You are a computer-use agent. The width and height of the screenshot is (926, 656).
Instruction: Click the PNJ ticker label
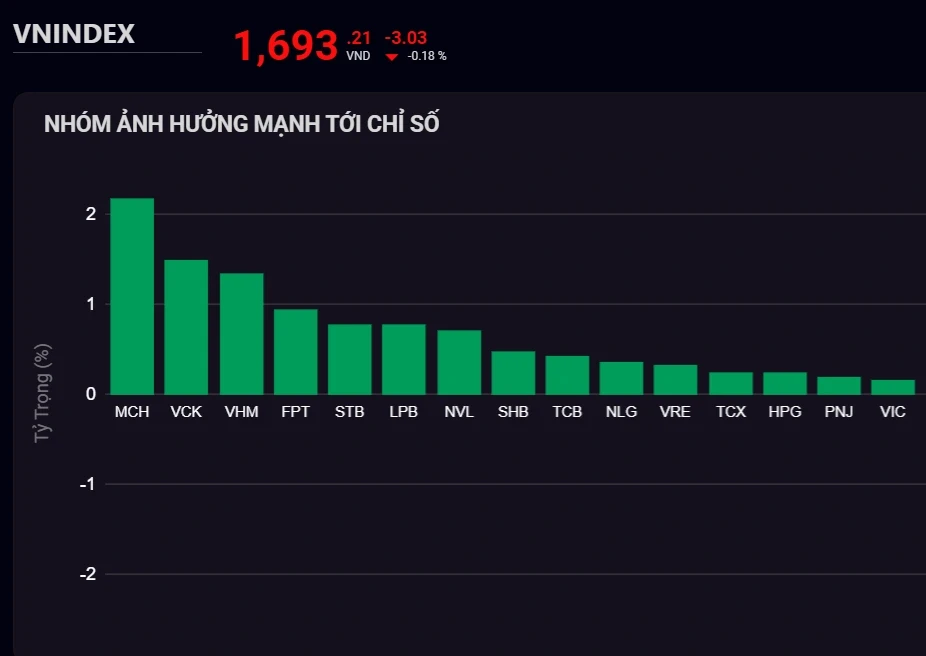pos(839,412)
